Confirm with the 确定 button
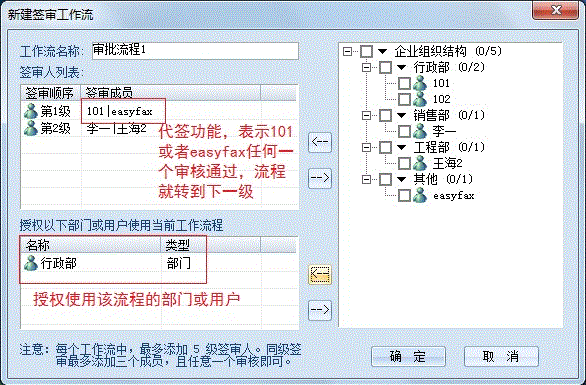Viewport: 586px width, 385px height. click(x=408, y=357)
